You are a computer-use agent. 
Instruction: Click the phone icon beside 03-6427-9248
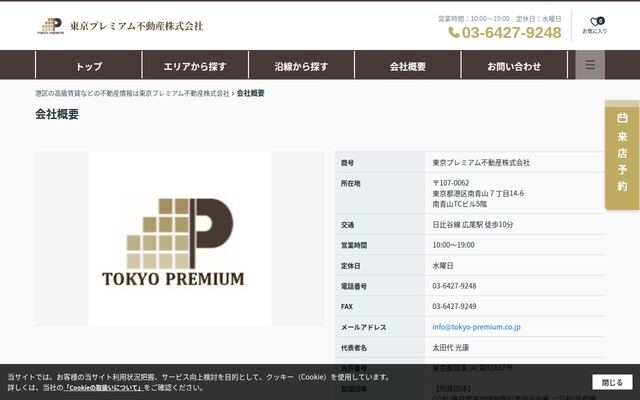click(454, 32)
